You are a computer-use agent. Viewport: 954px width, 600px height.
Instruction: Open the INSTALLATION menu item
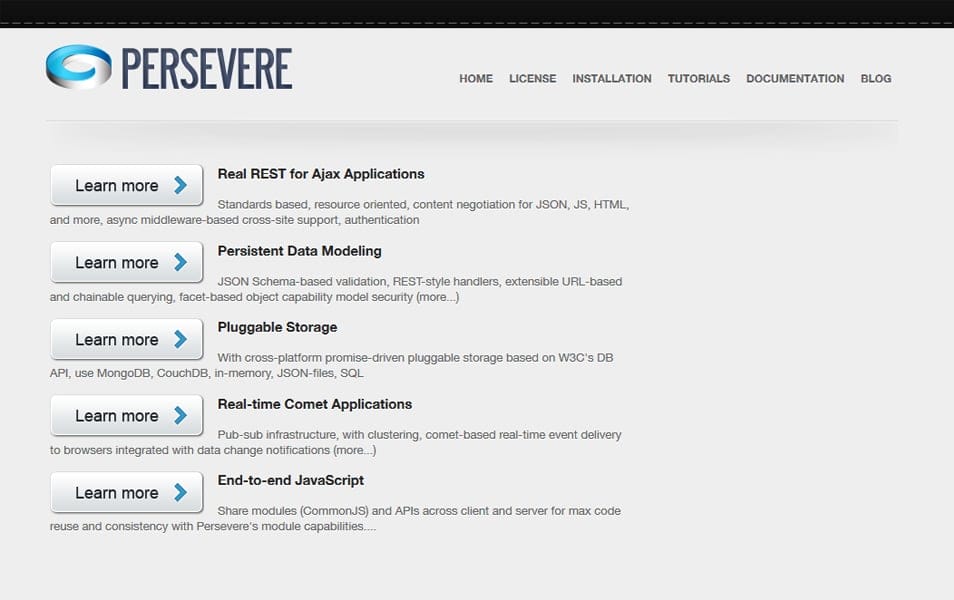click(611, 79)
